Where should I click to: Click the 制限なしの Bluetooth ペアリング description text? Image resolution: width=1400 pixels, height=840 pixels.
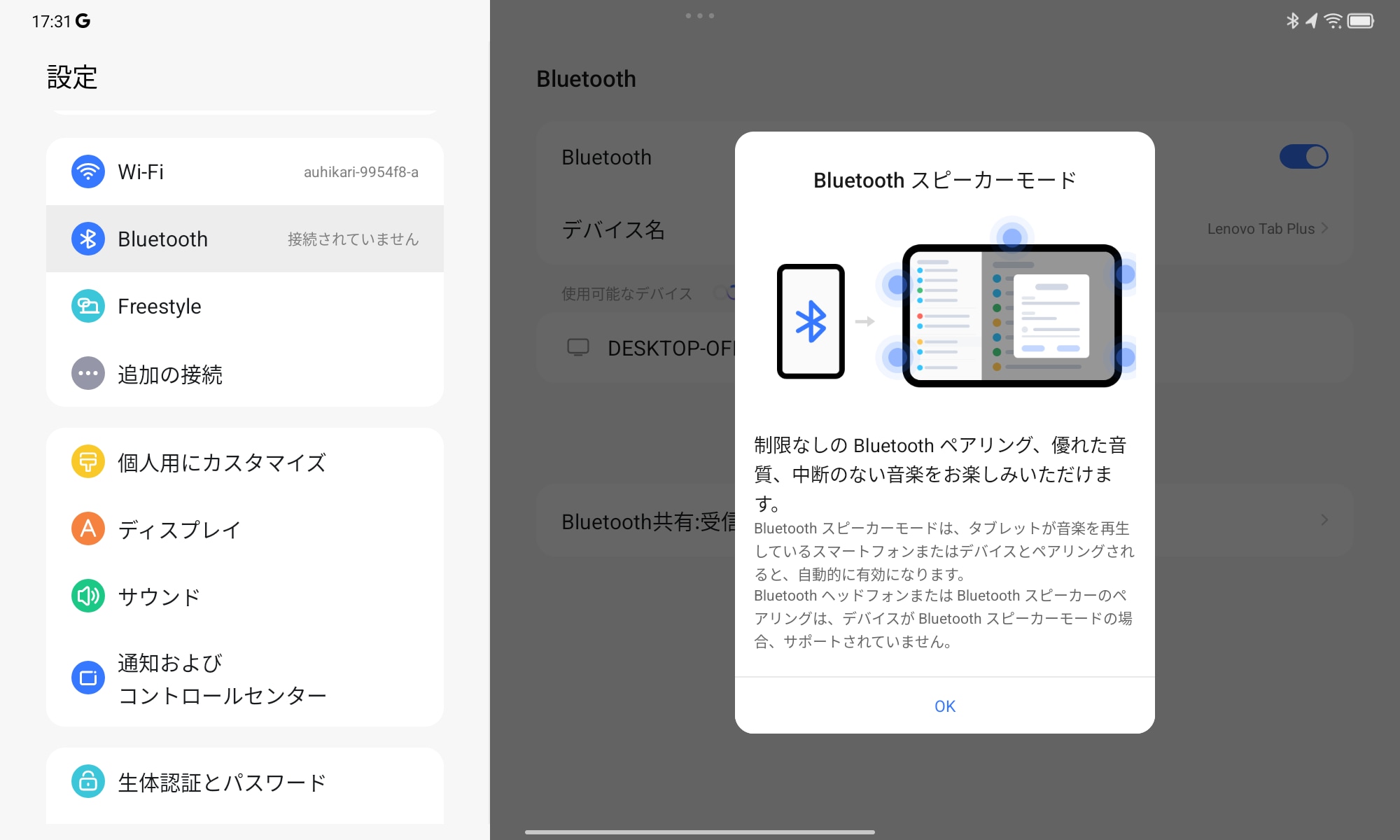[940, 474]
